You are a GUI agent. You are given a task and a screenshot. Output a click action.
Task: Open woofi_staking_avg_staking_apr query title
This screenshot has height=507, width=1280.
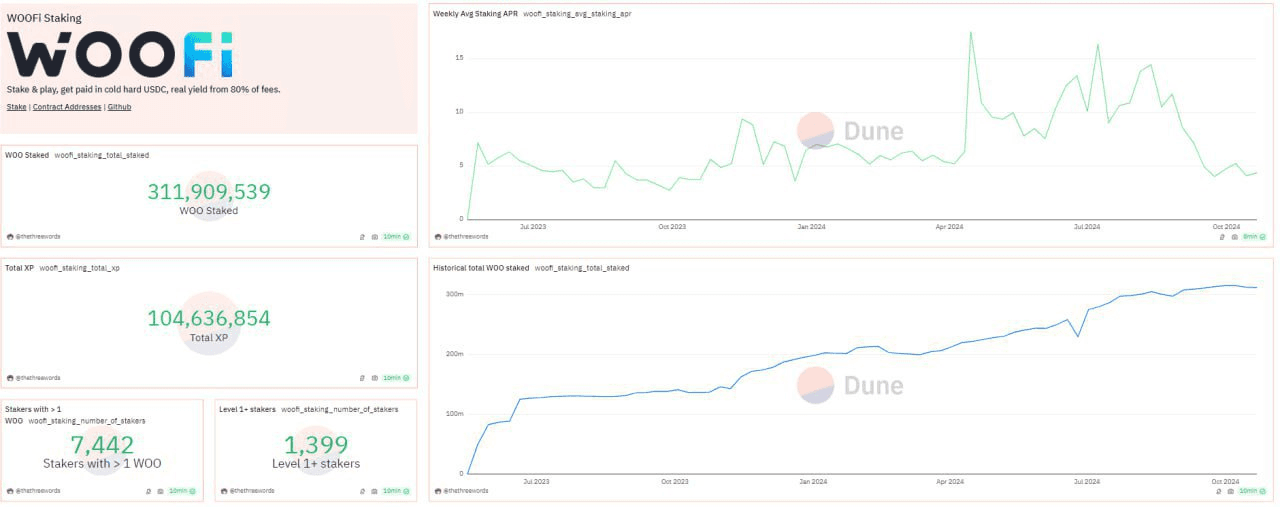577,14
